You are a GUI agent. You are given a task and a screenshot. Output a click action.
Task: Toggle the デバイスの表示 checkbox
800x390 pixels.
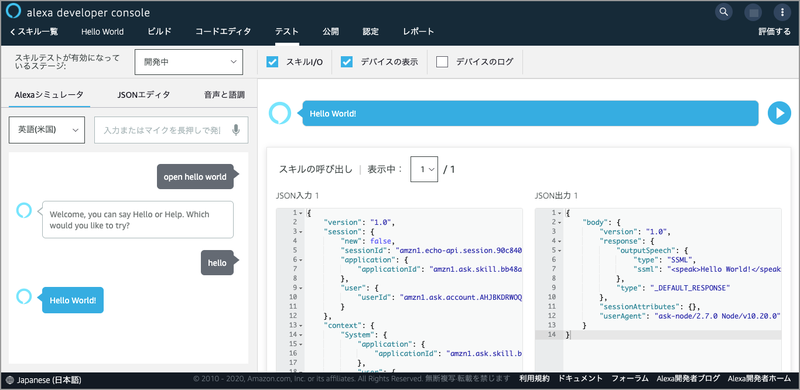pyautogui.click(x=347, y=62)
